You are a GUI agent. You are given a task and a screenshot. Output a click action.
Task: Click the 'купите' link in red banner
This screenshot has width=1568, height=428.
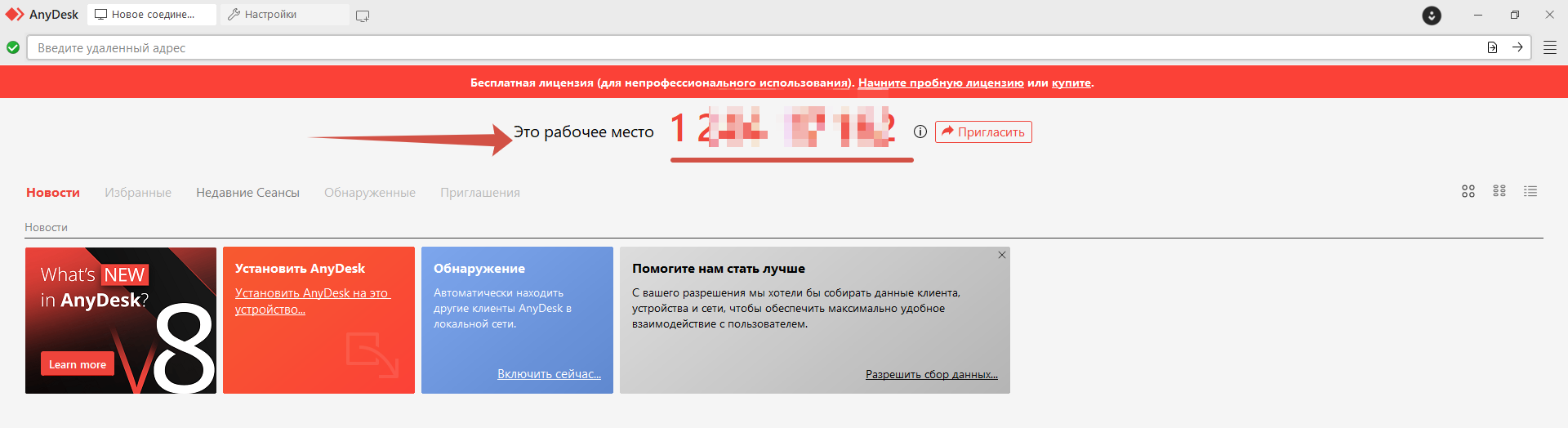click(1071, 82)
